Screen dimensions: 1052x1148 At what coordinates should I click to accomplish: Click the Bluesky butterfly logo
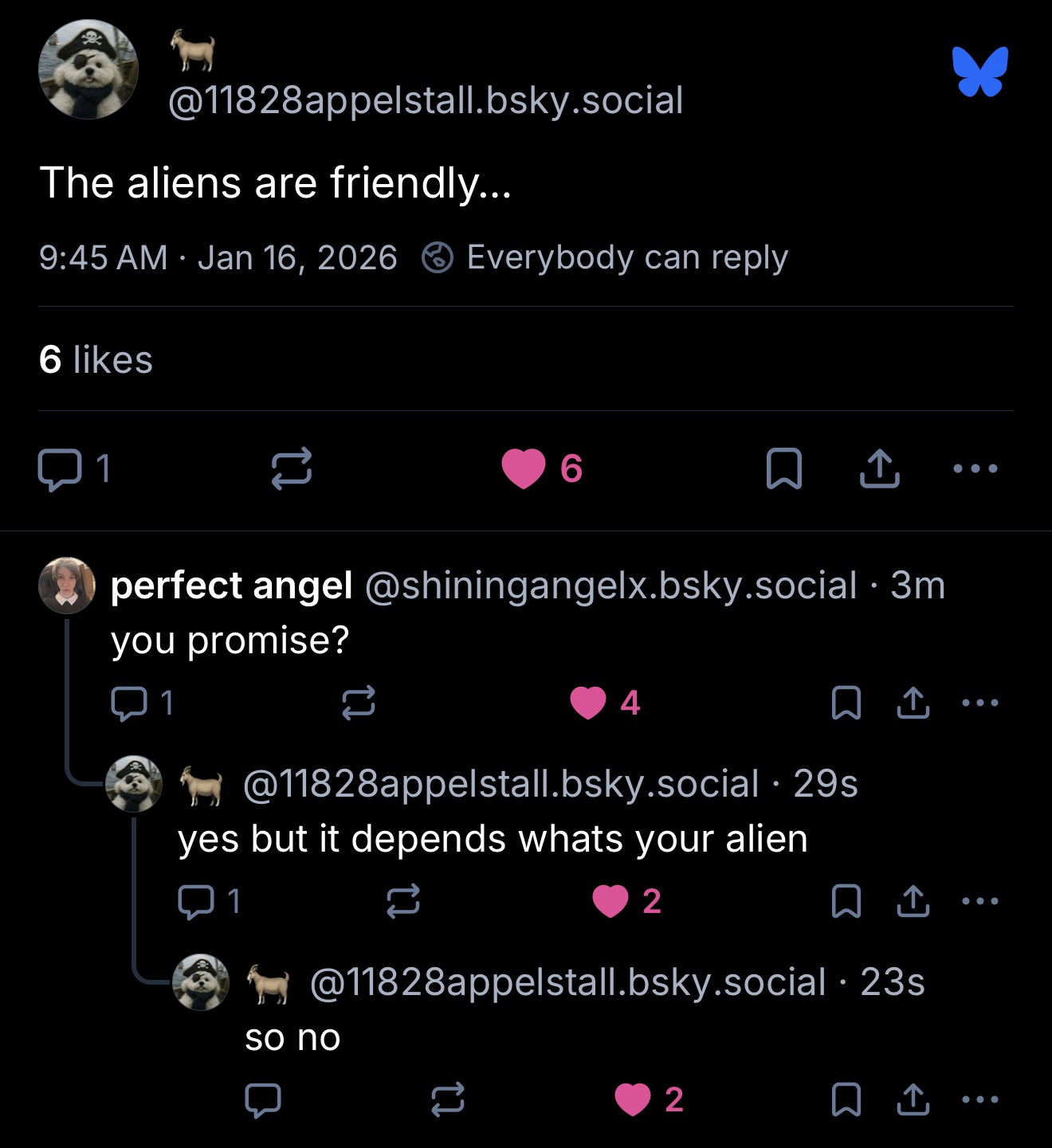(979, 72)
